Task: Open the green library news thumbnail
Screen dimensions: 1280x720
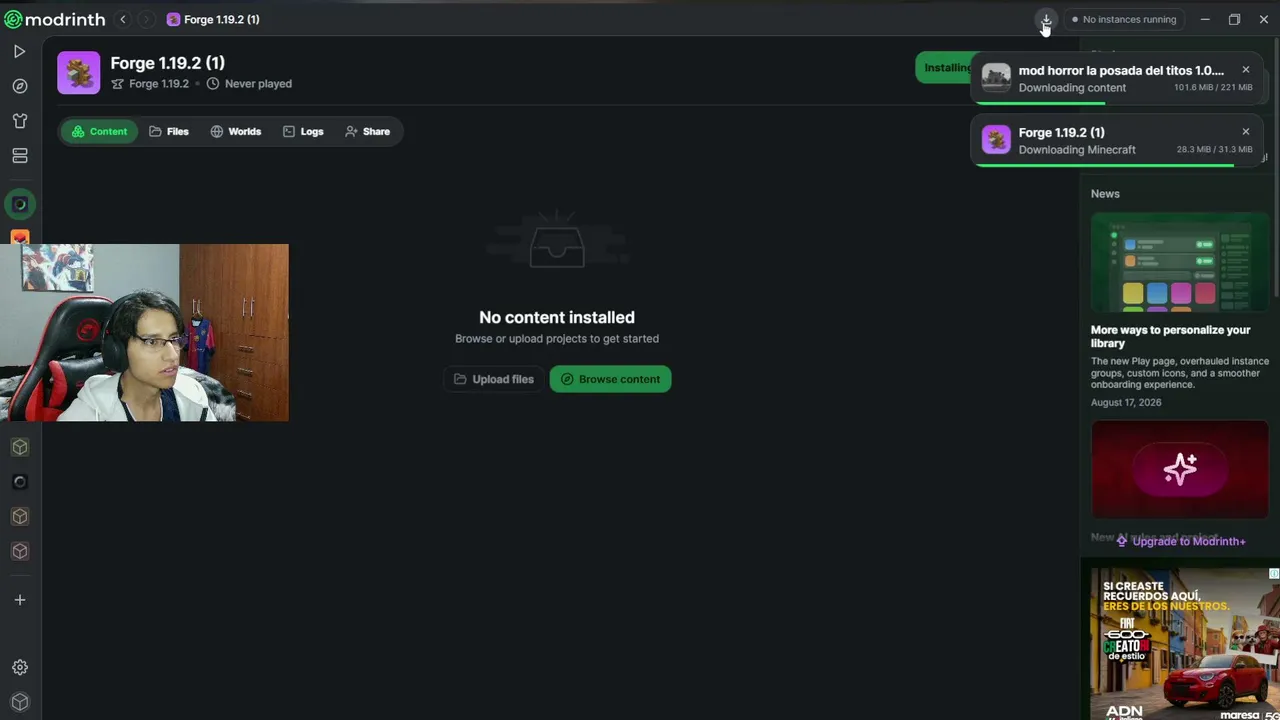Action: click(x=1180, y=262)
